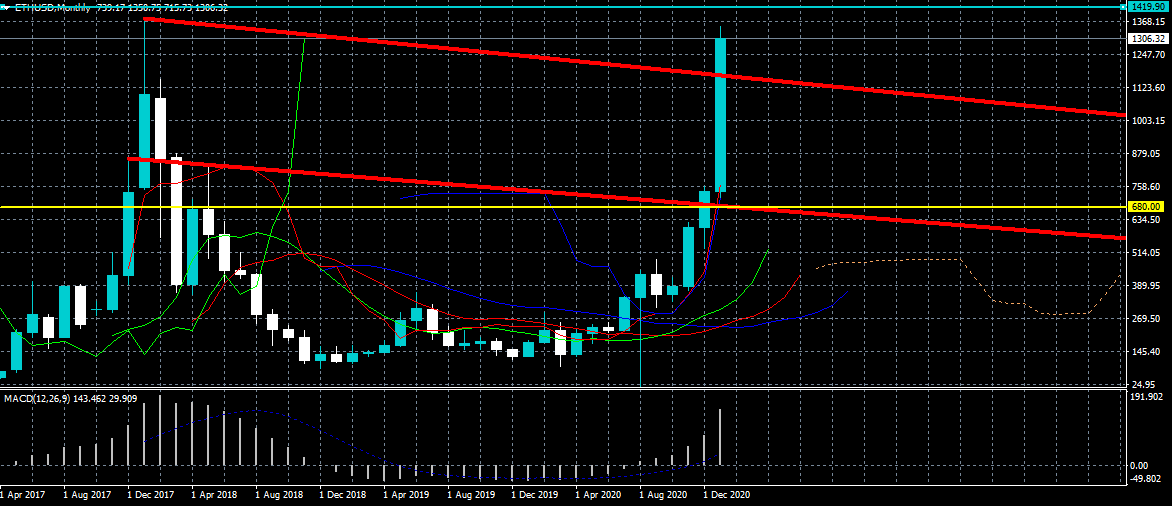Click the yellow 680.00 price tag
This screenshot has width=1172, height=506.
1147,206
